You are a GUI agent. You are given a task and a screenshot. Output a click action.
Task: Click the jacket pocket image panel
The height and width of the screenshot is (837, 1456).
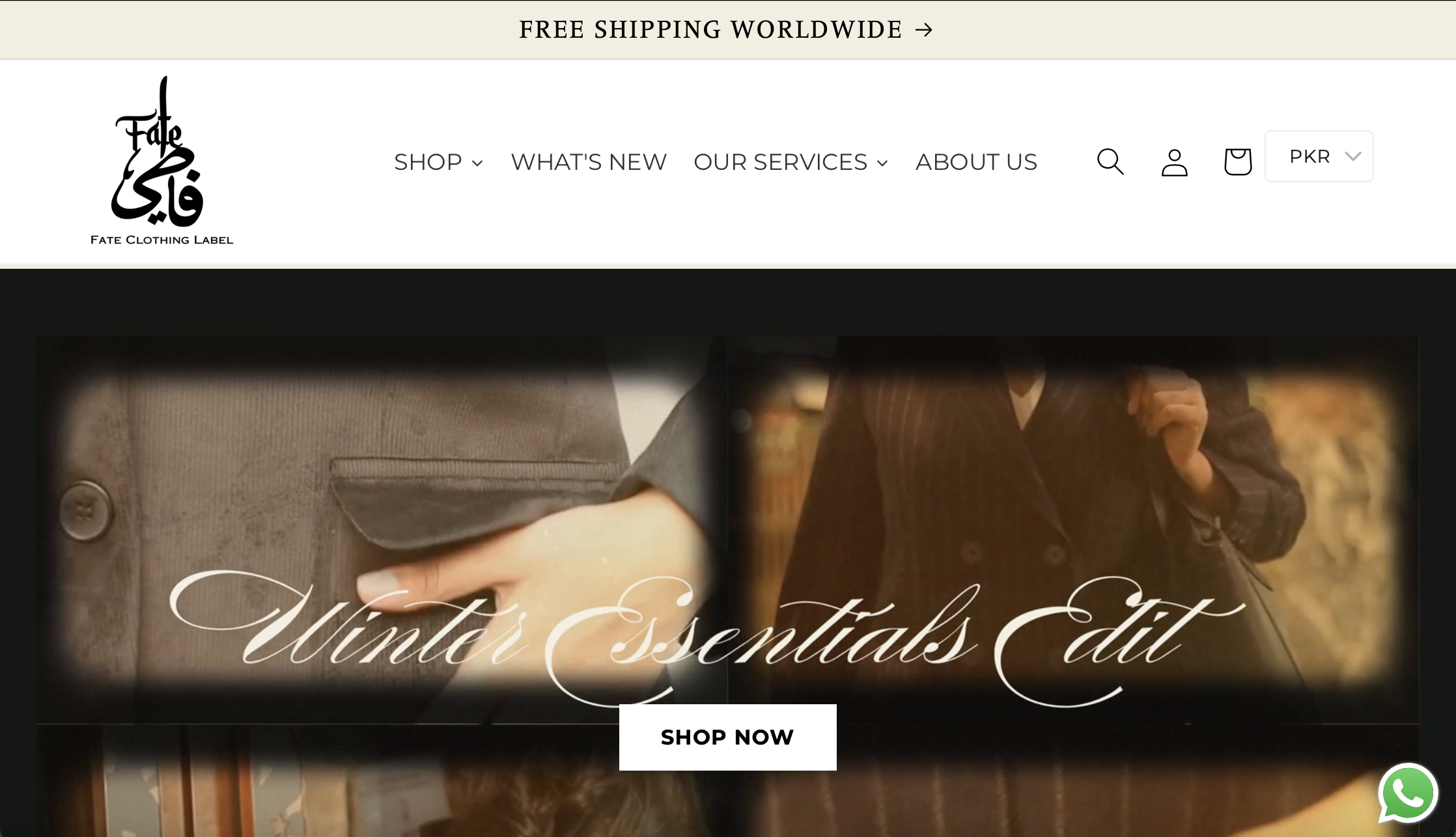tap(382, 528)
